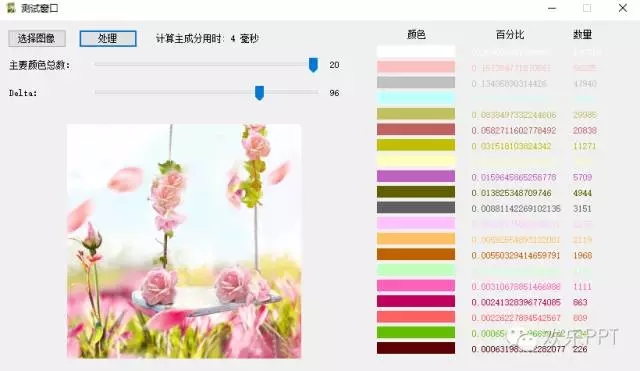Pick the purple color swatch
The width and height of the screenshot is (640, 371).
[416, 176]
